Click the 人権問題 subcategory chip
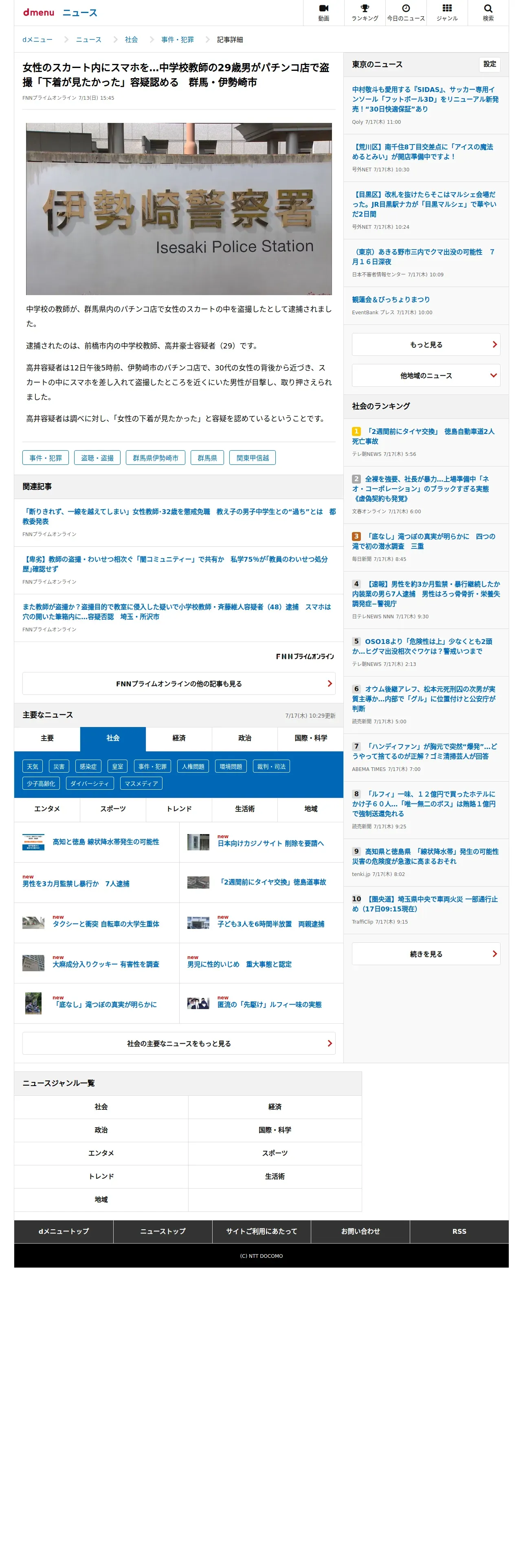This screenshot has height=1568, width=523. click(193, 766)
